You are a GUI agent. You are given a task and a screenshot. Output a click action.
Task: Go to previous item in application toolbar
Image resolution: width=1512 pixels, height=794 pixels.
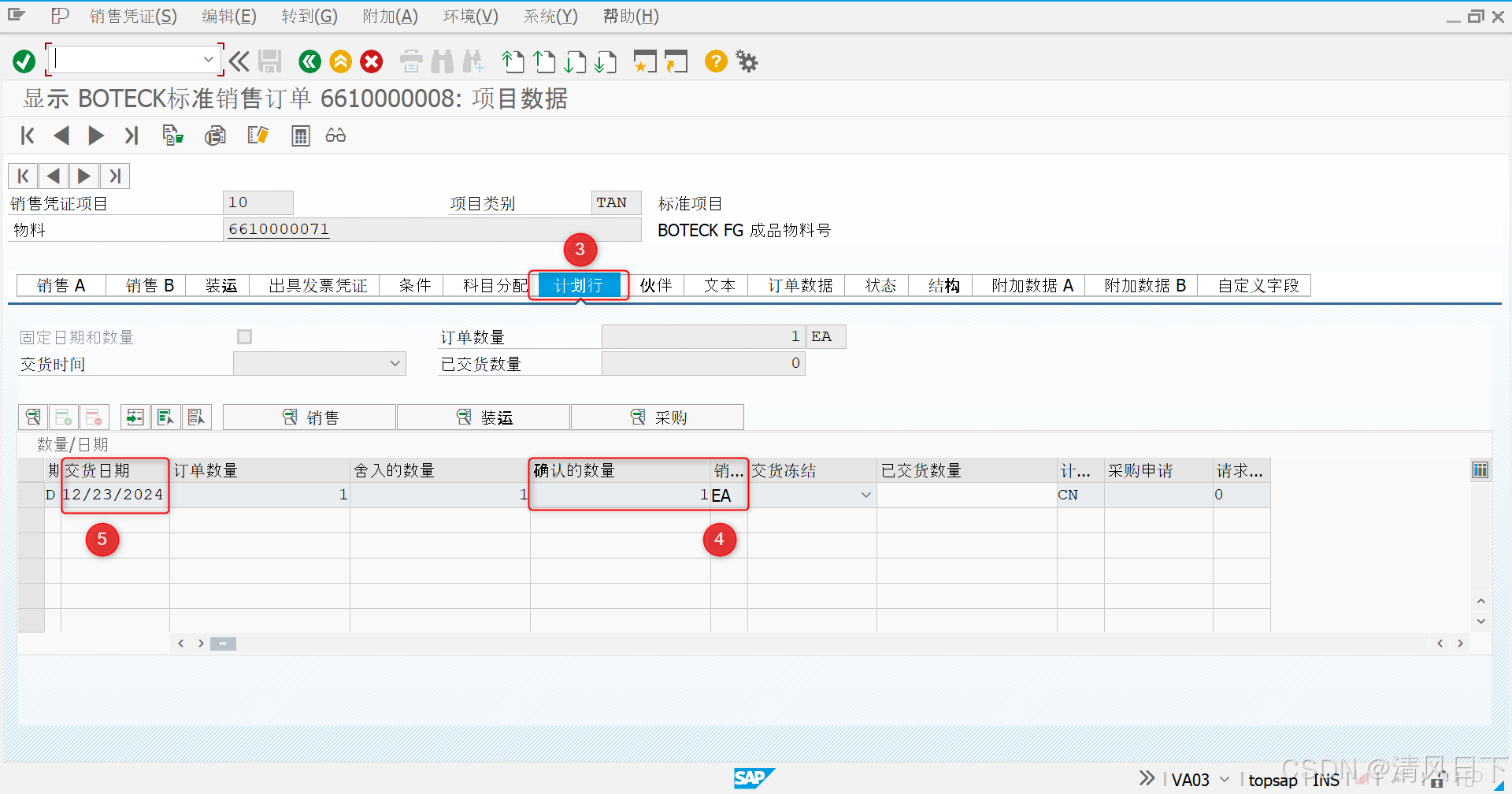click(61, 135)
